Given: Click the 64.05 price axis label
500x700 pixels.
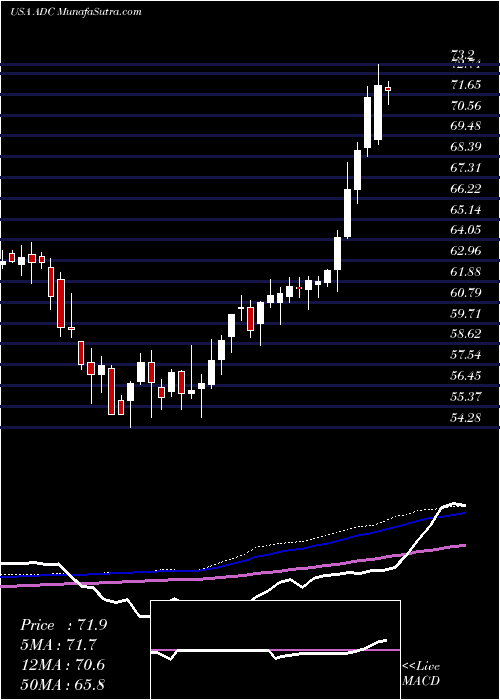Looking at the screenshot, I should [x=466, y=230].
